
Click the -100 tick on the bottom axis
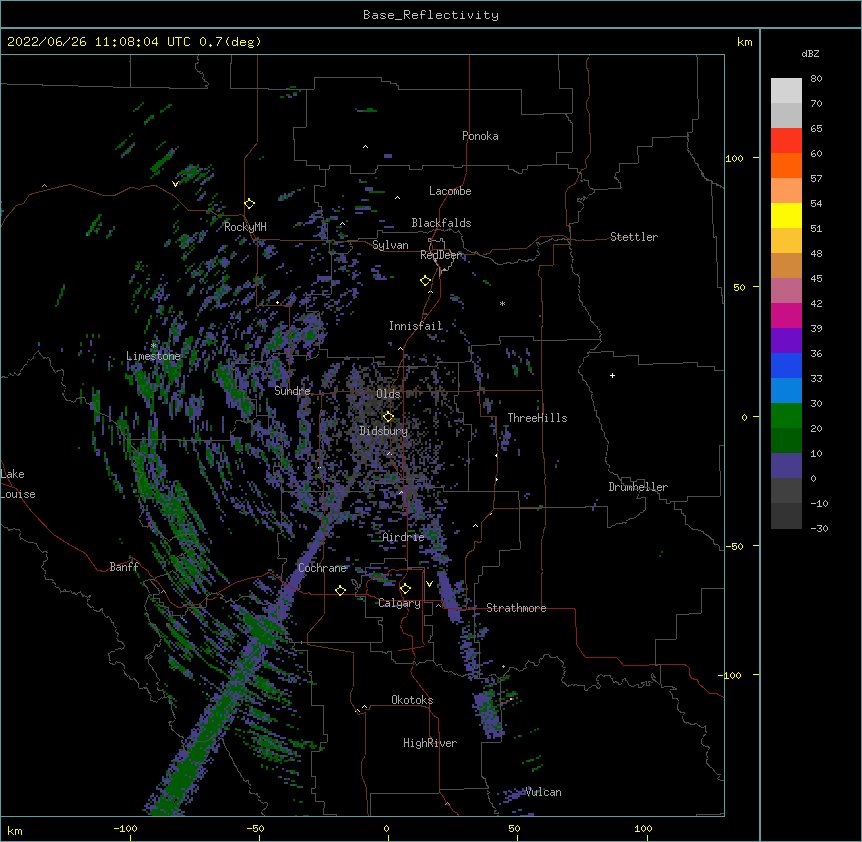[x=125, y=828]
